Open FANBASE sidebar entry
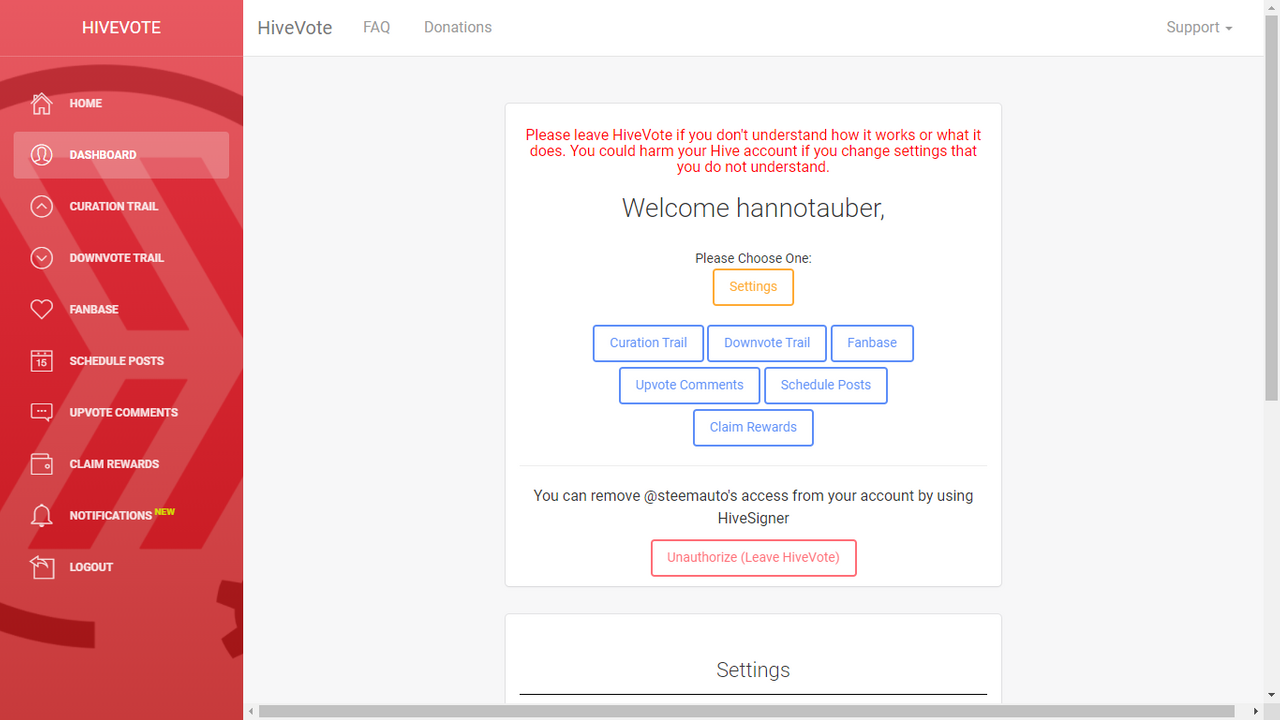The image size is (1280, 720). pos(121,310)
